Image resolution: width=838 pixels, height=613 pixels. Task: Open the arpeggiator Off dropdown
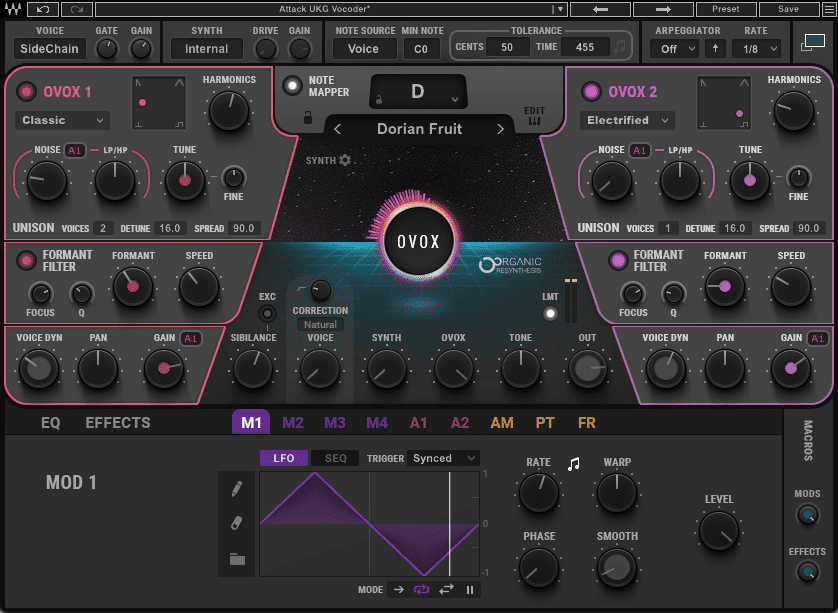(675, 49)
